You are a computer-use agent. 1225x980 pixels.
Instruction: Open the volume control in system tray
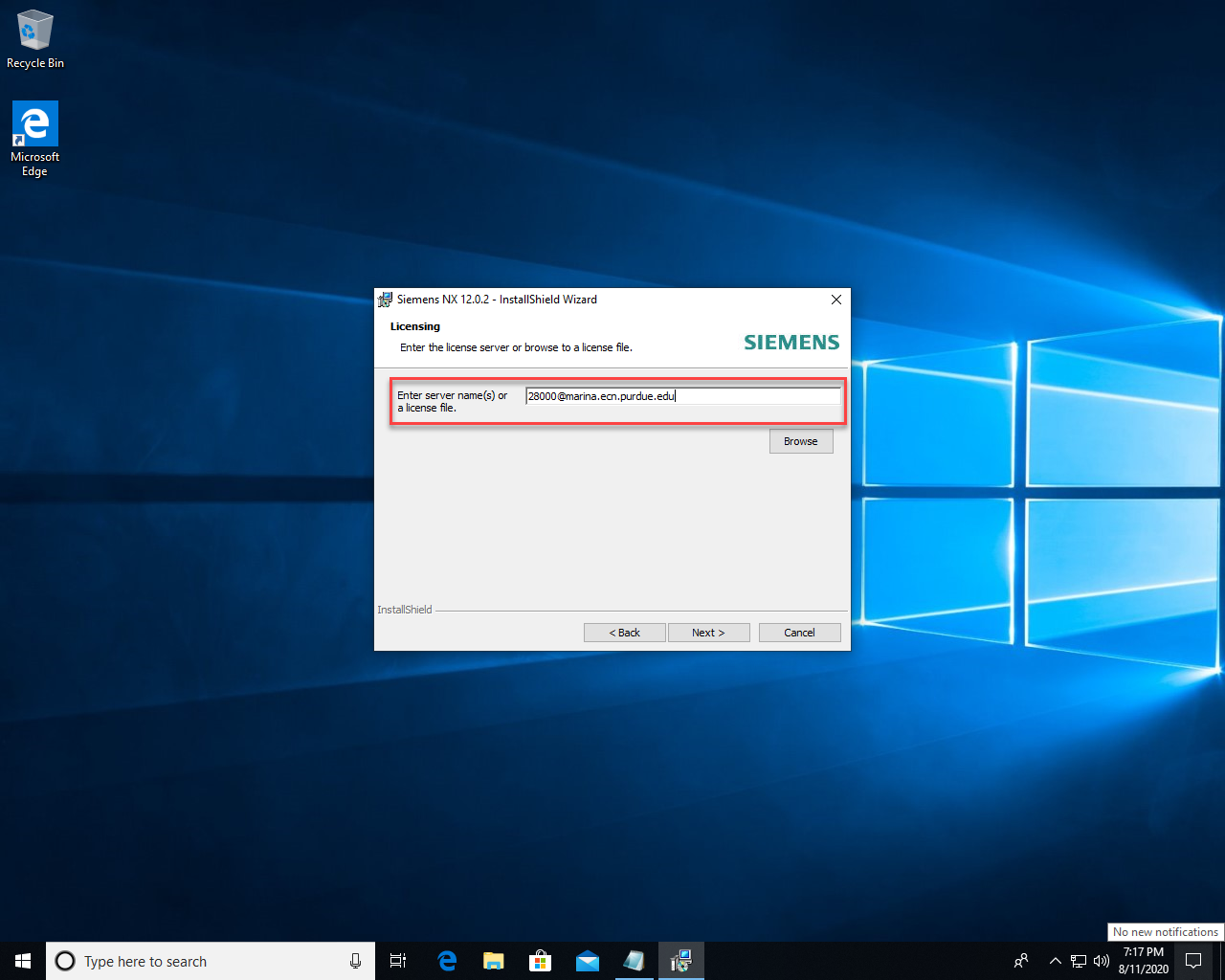pyautogui.click(x=1102, y=961)
